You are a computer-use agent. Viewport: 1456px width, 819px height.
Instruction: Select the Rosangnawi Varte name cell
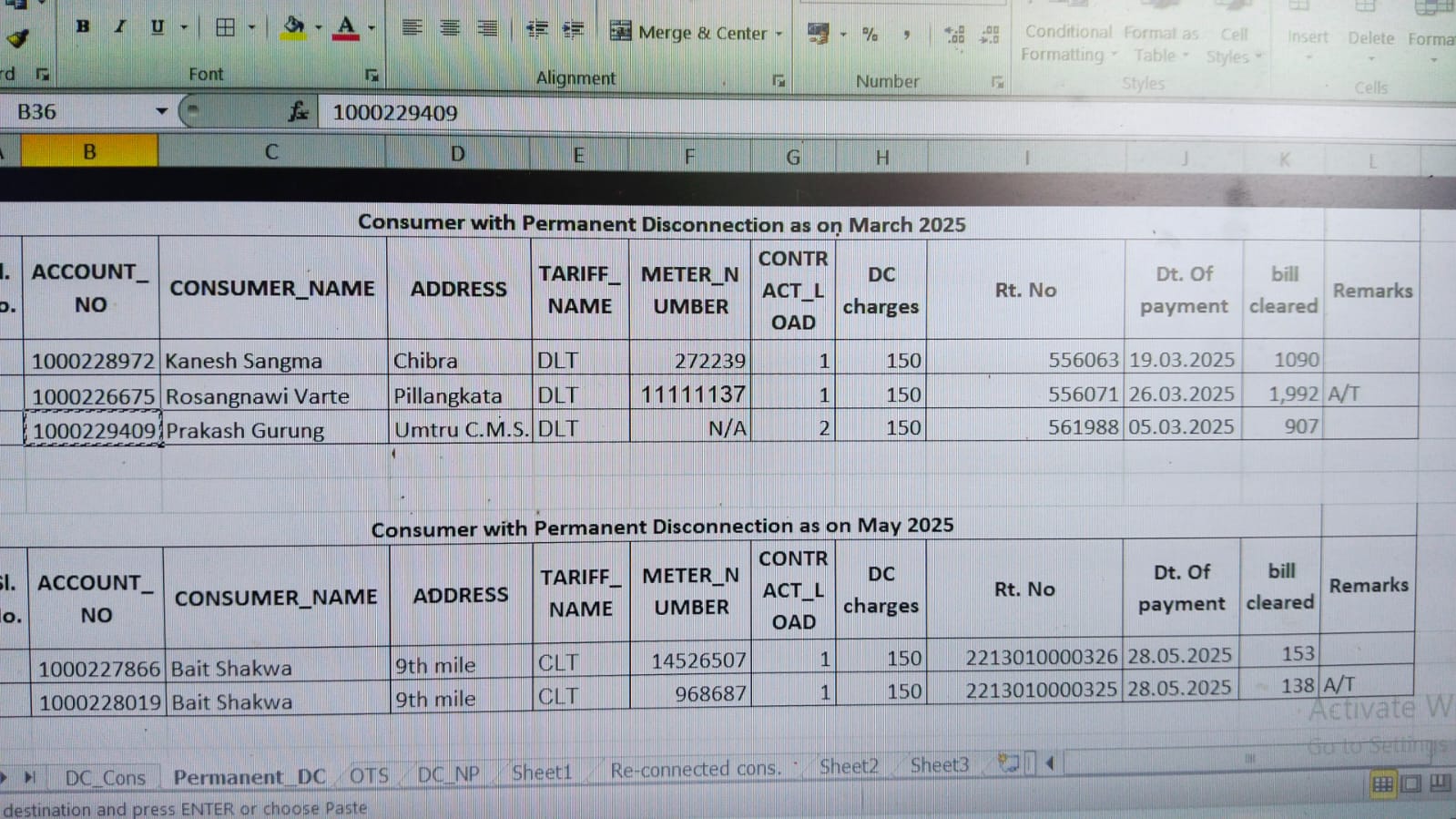pos(273,396)
